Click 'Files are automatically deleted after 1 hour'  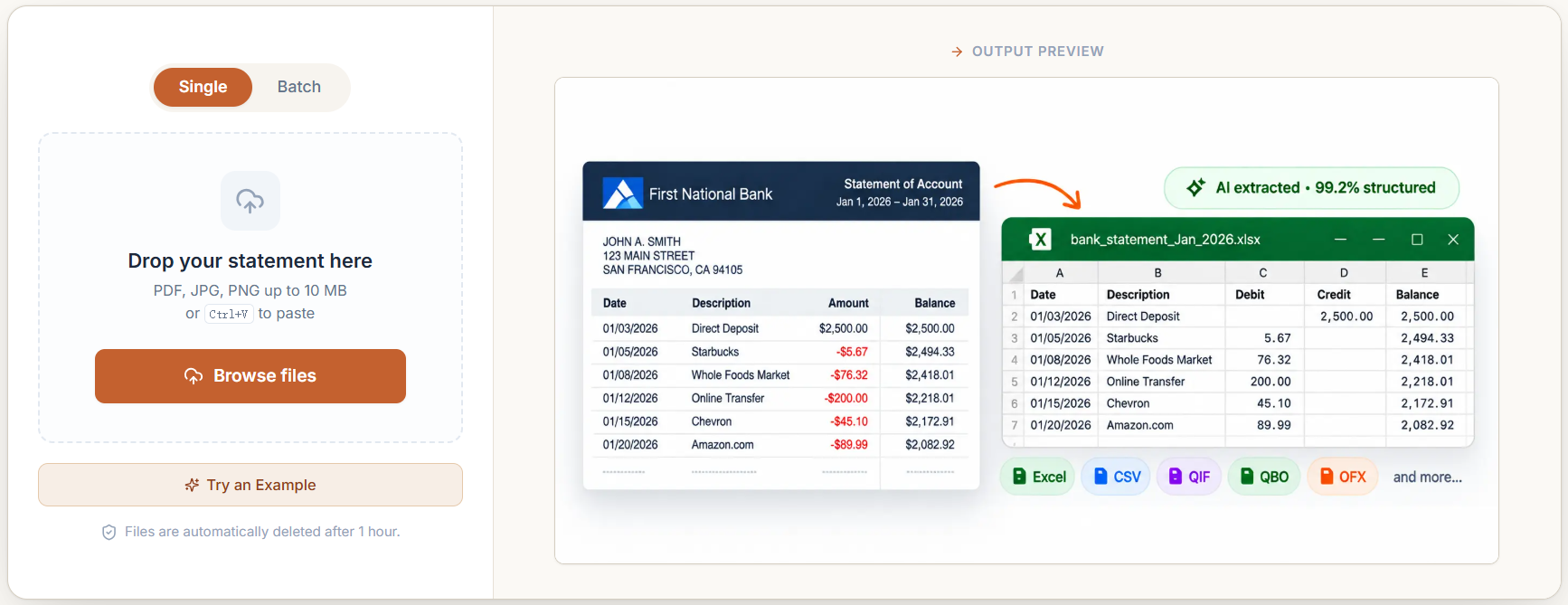click(262, 532)
